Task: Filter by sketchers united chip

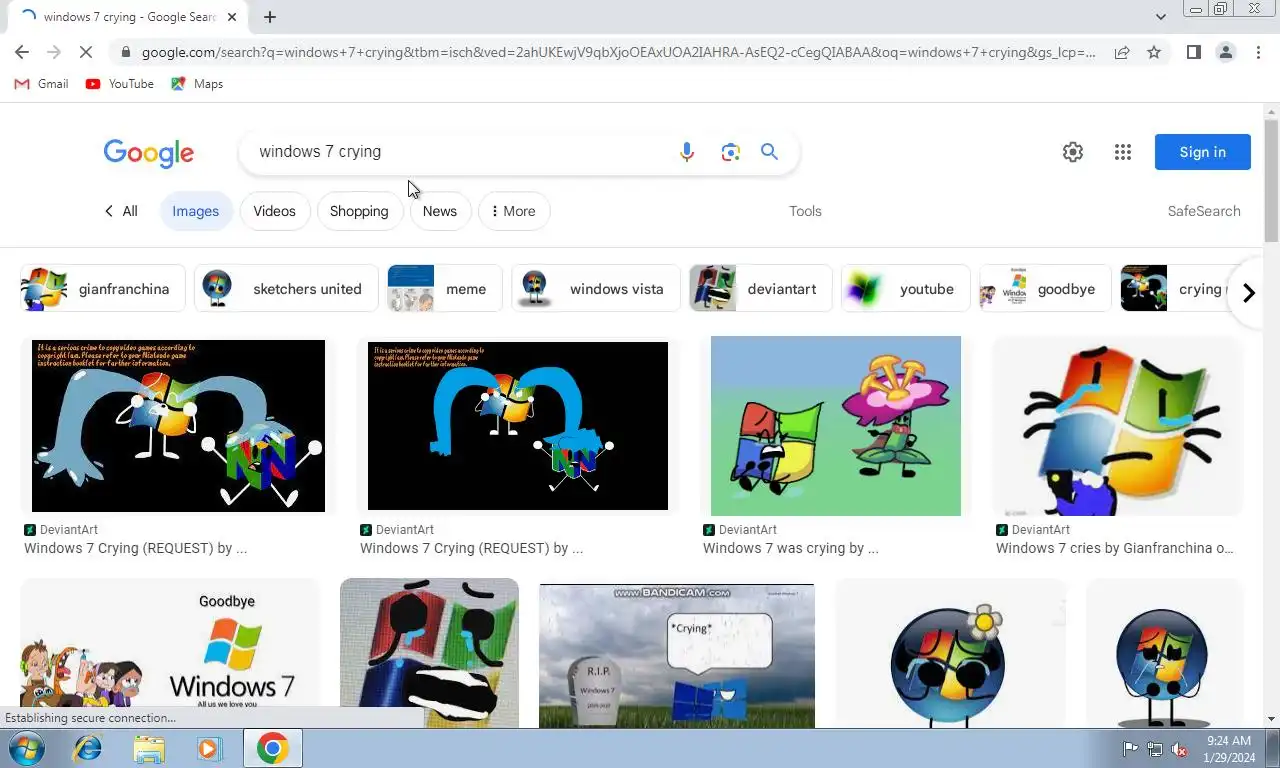Action: pos(286,289)
